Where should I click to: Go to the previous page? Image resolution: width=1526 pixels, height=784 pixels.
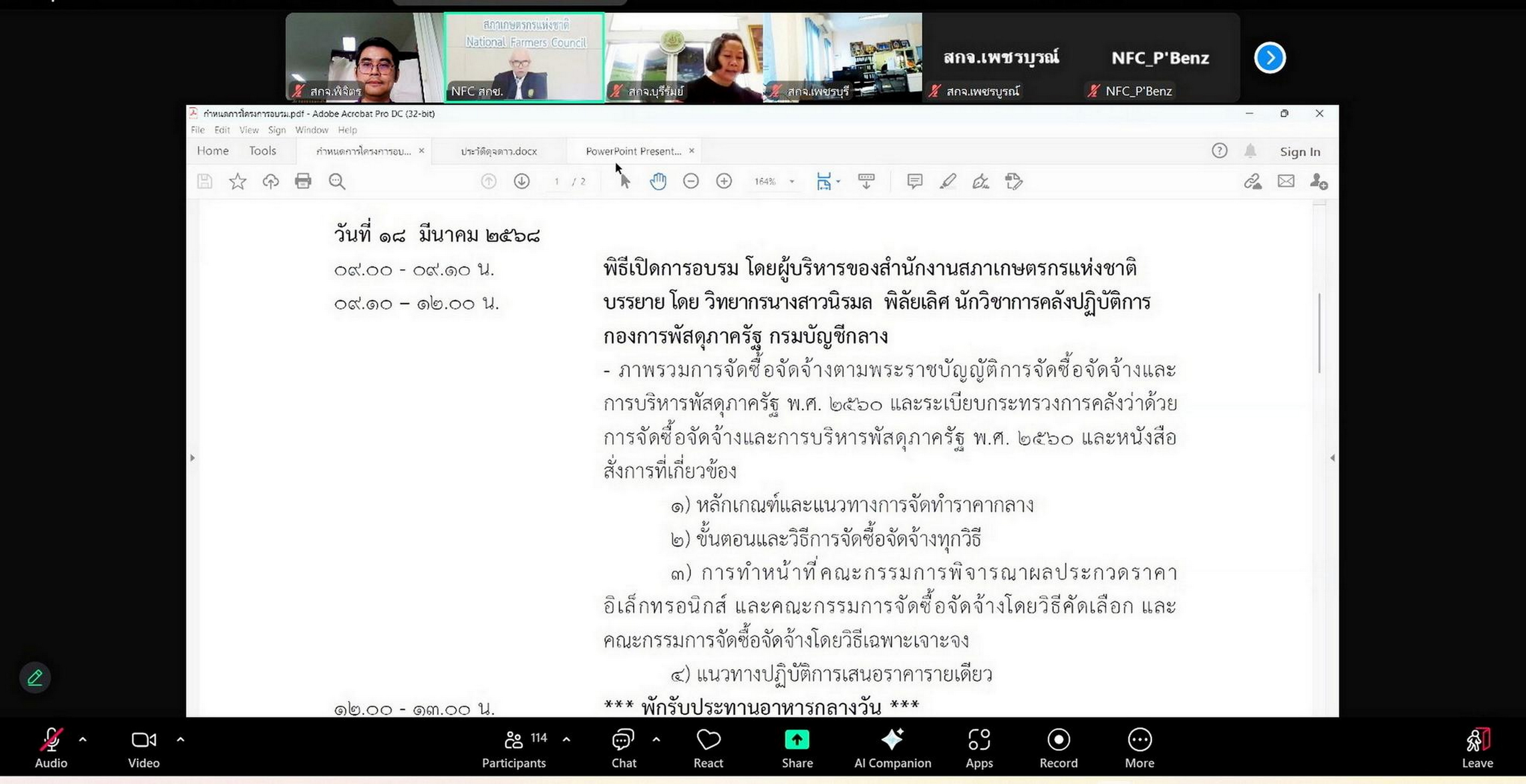pyautogui.click(x=489, y=181)
